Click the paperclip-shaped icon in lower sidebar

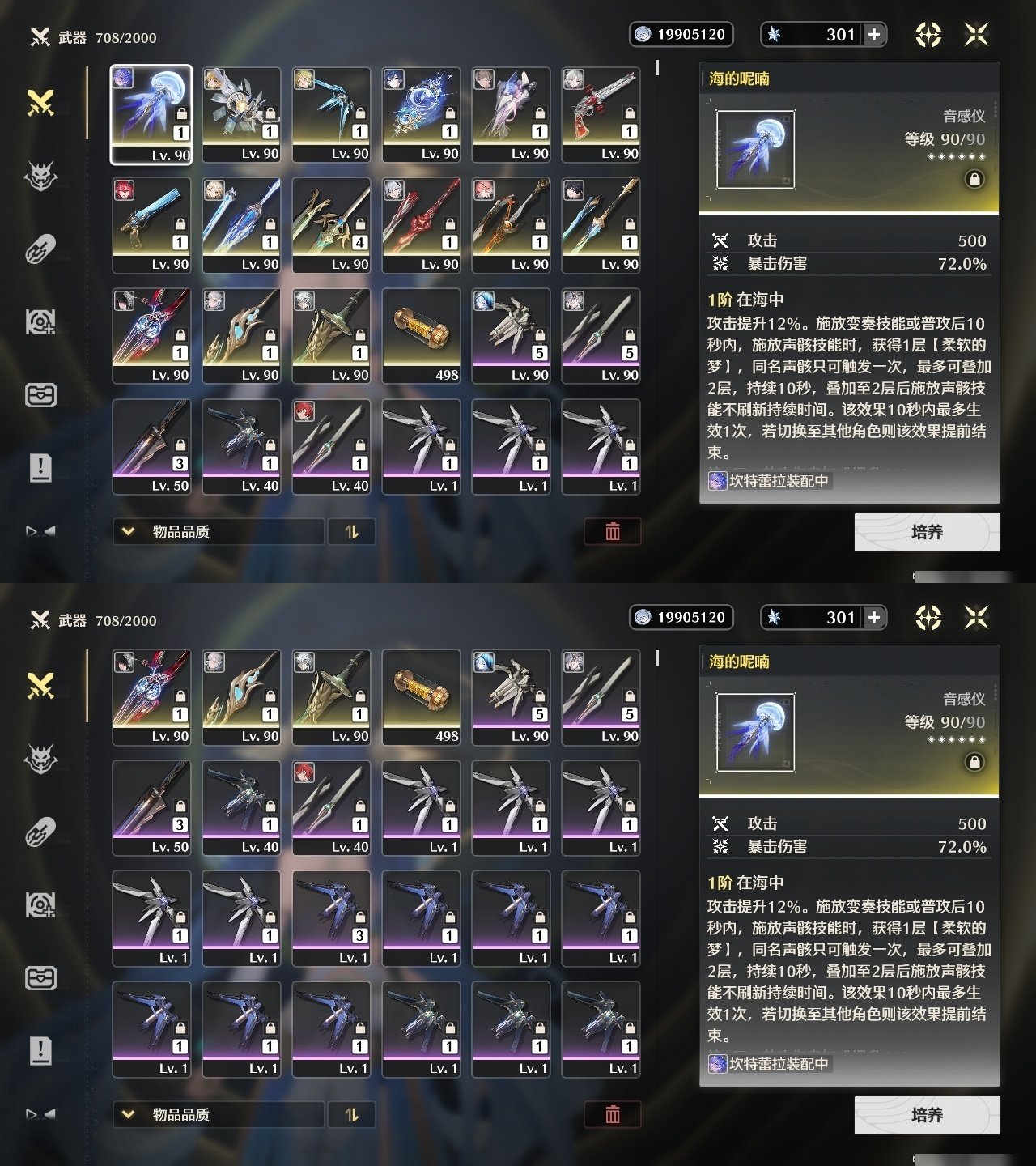[x=40, y=832]
